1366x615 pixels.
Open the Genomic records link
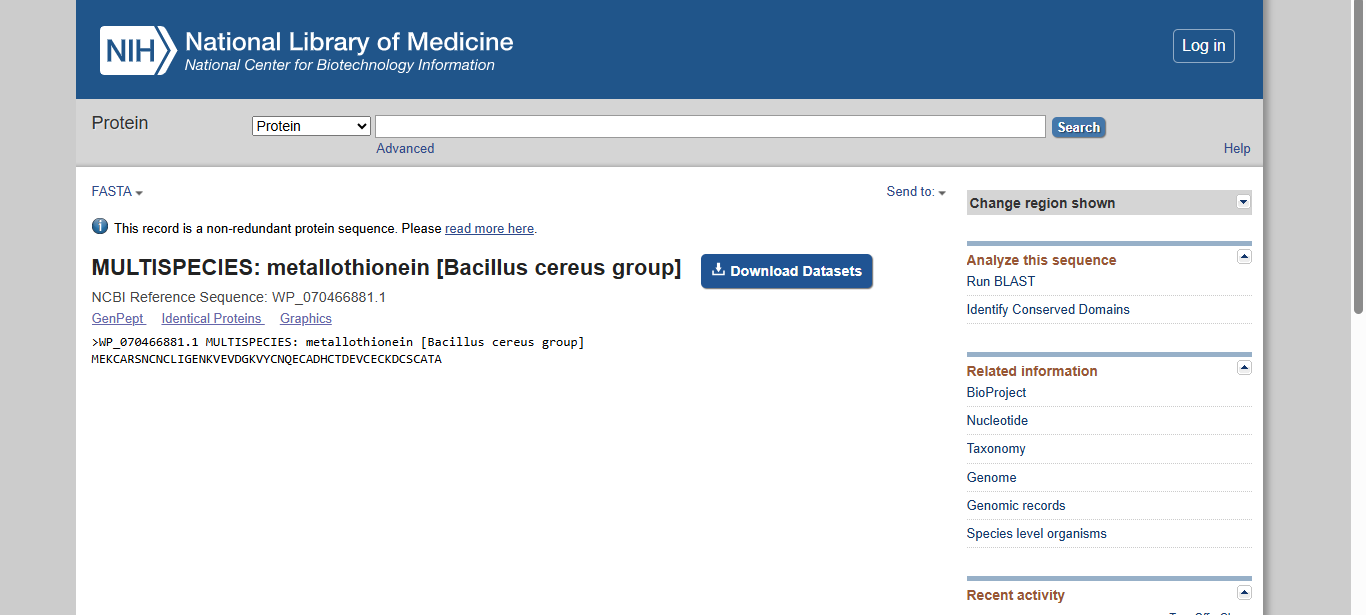[1016, 505]
